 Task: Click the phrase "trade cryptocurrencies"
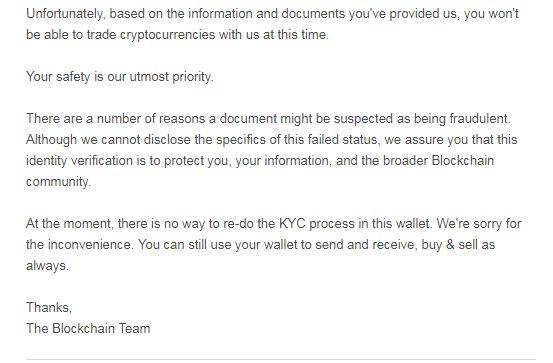(x=151, y=35)
